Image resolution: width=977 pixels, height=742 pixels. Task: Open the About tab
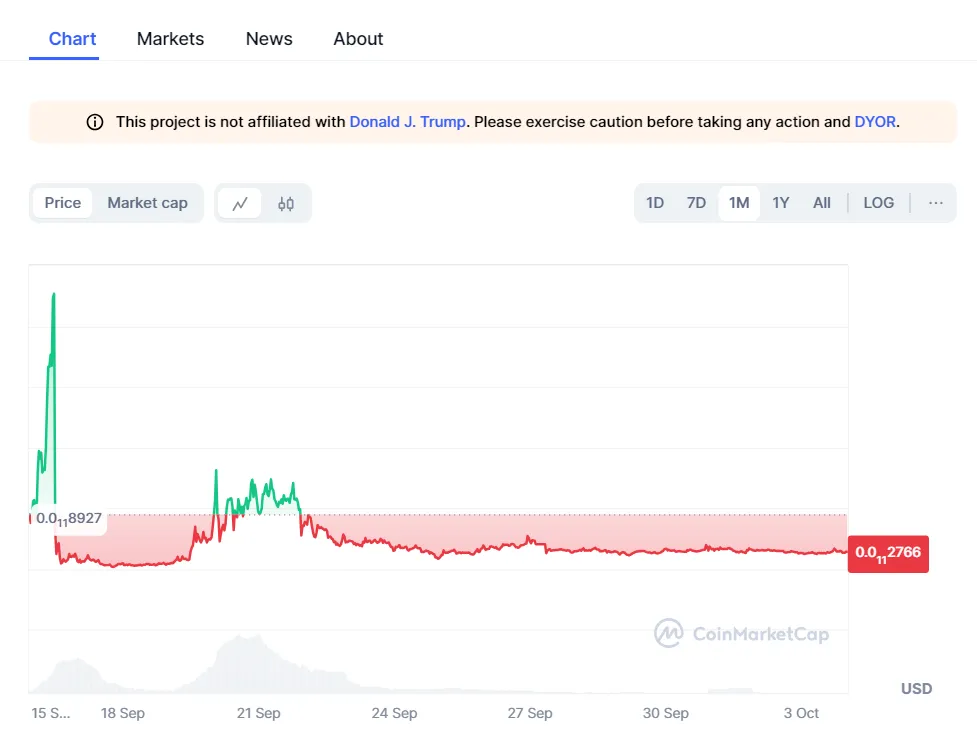pyautogui.click(x=358, y=39)
